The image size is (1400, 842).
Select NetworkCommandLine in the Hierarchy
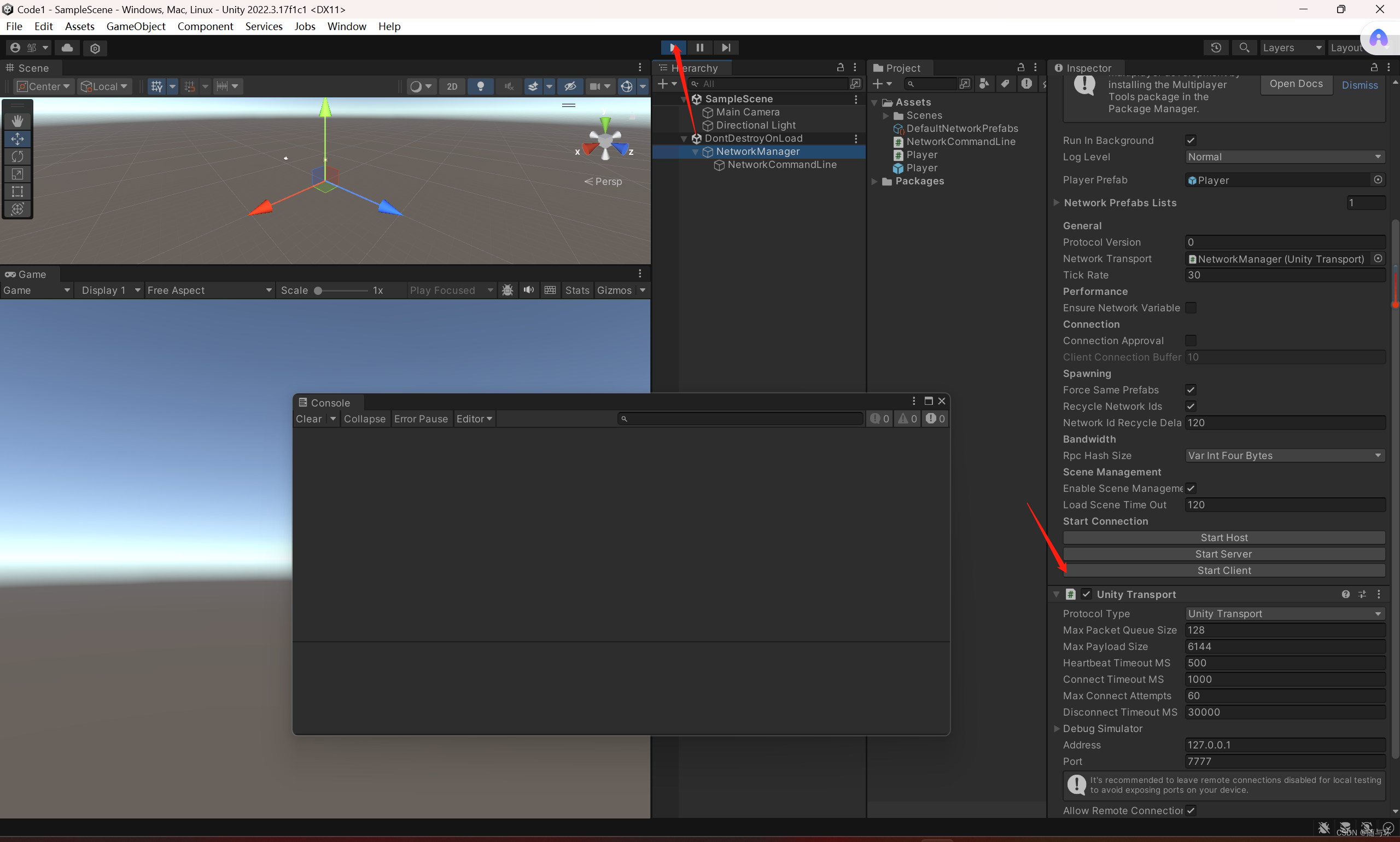(x=781, y=165)
